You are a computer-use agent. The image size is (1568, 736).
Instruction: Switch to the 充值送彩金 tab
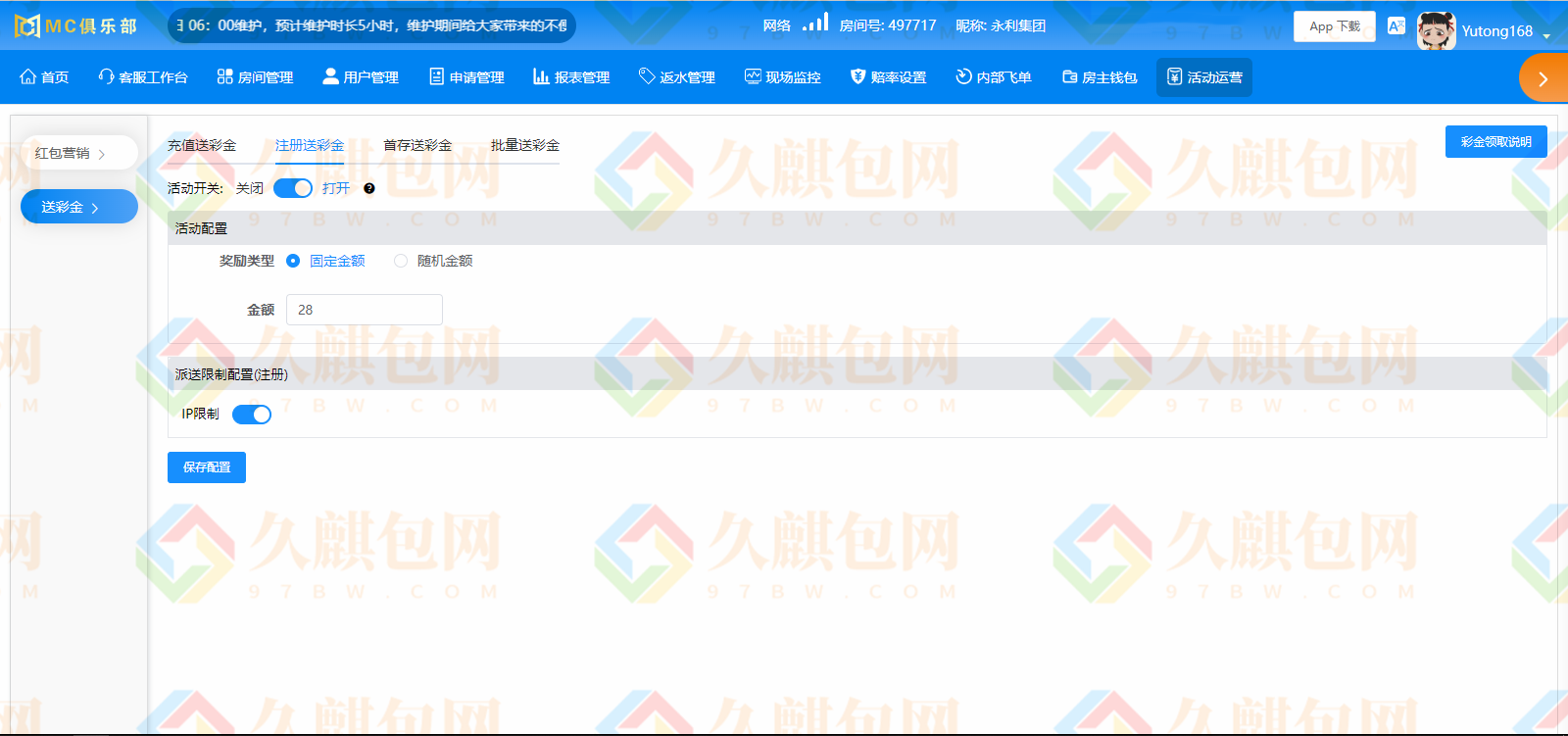(x=202, y=145)
